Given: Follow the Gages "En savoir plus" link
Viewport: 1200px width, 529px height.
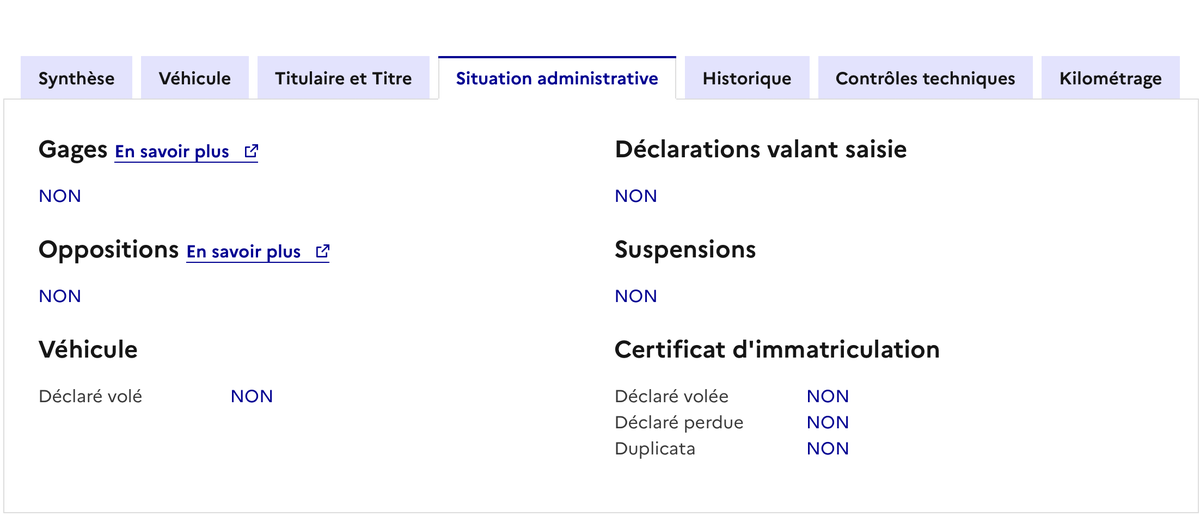Looking at the screenshot, I should coord(172,152).
